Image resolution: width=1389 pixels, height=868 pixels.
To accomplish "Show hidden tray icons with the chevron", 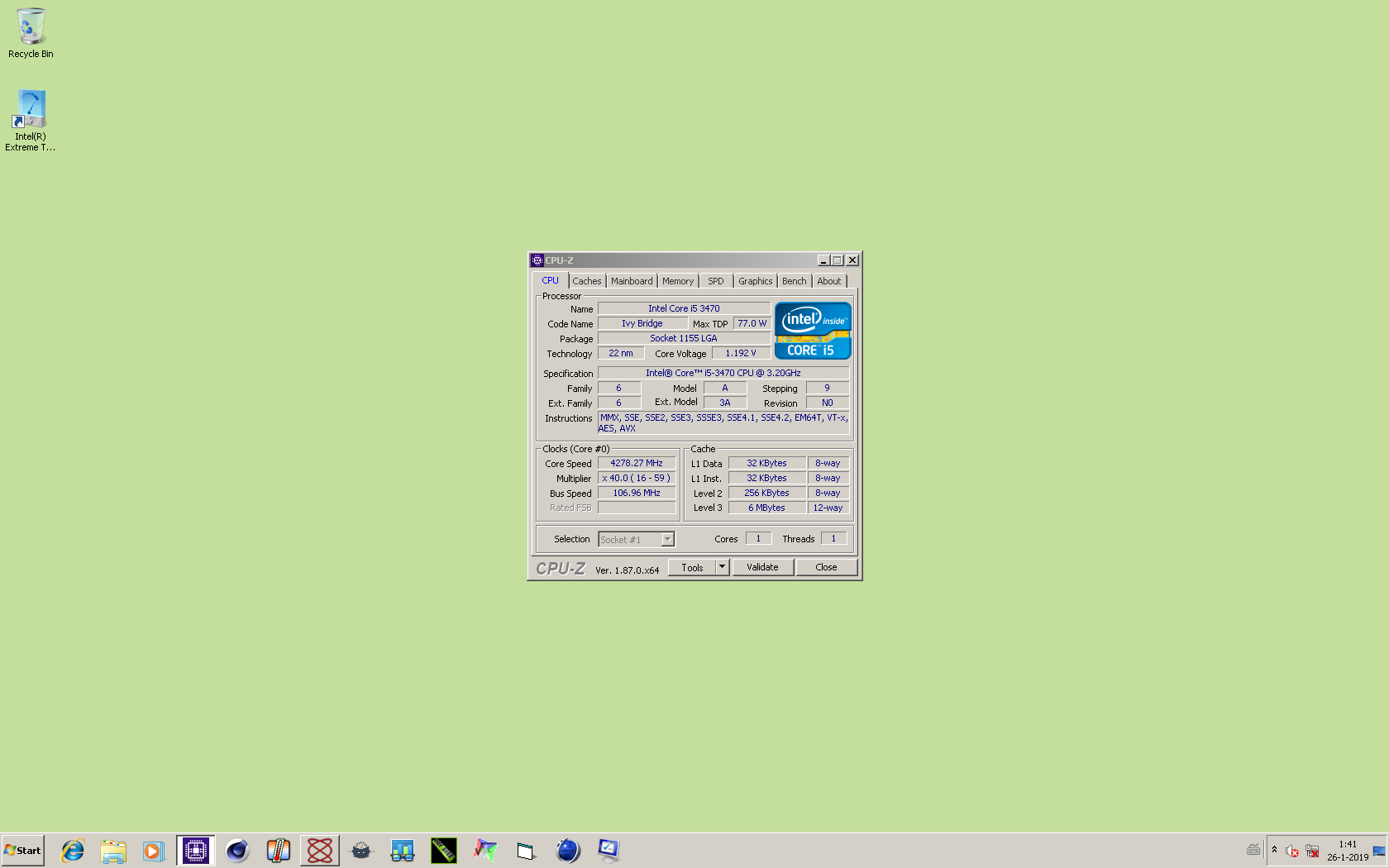I will pos(1274,850).
